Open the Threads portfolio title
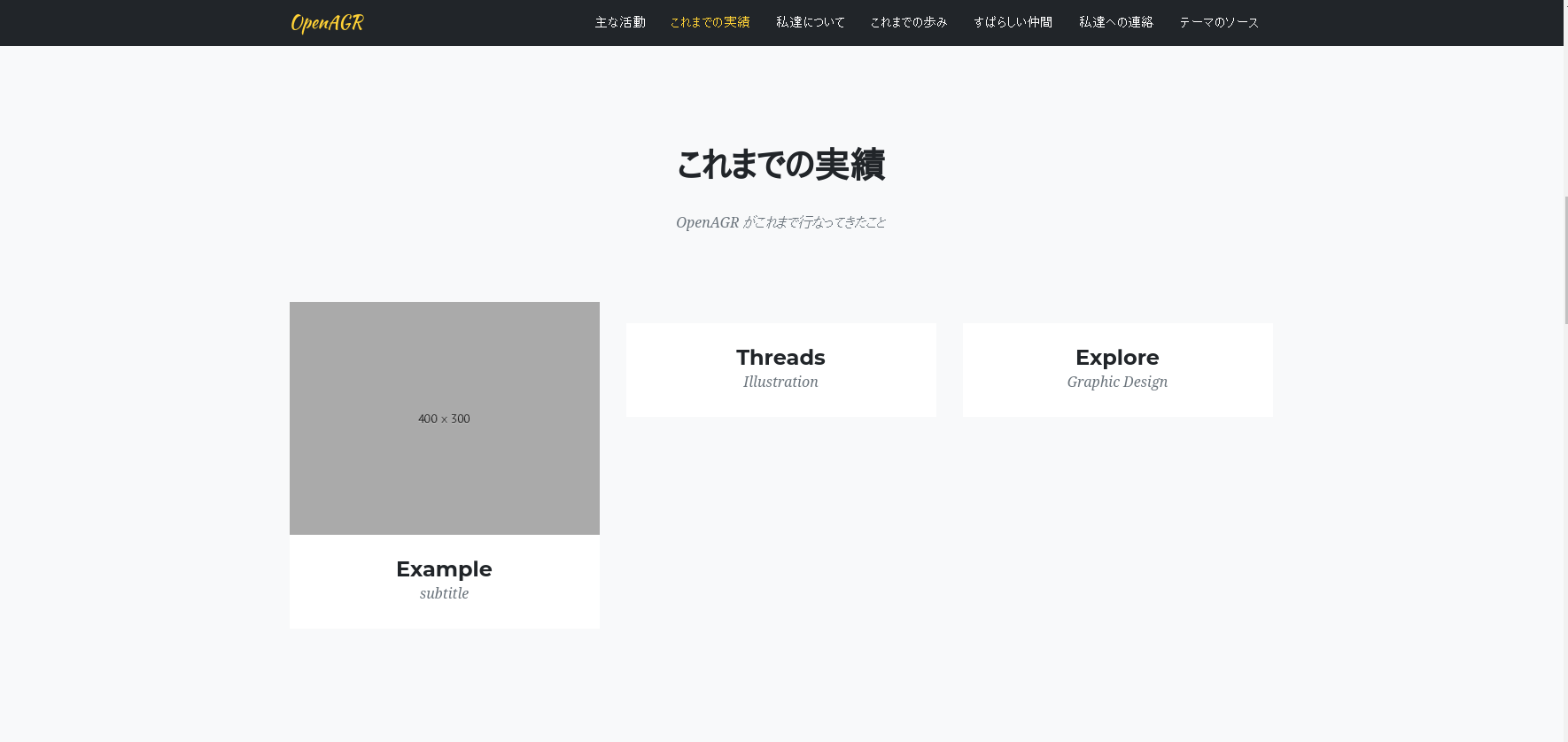 (x=780, y=358)
